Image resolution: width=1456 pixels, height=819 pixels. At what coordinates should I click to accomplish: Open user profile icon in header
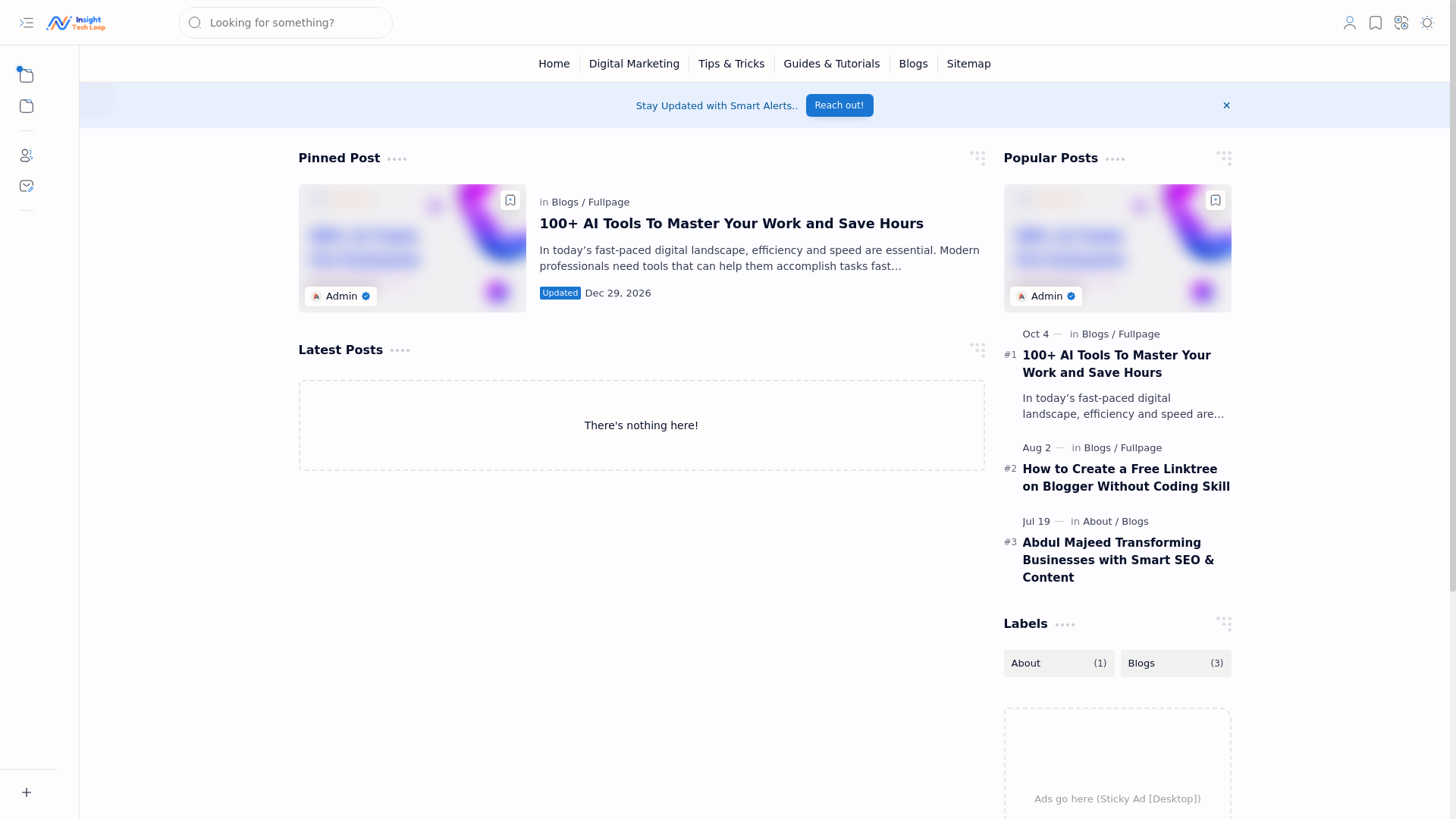pyautogui.click(x=1350, y=23)
